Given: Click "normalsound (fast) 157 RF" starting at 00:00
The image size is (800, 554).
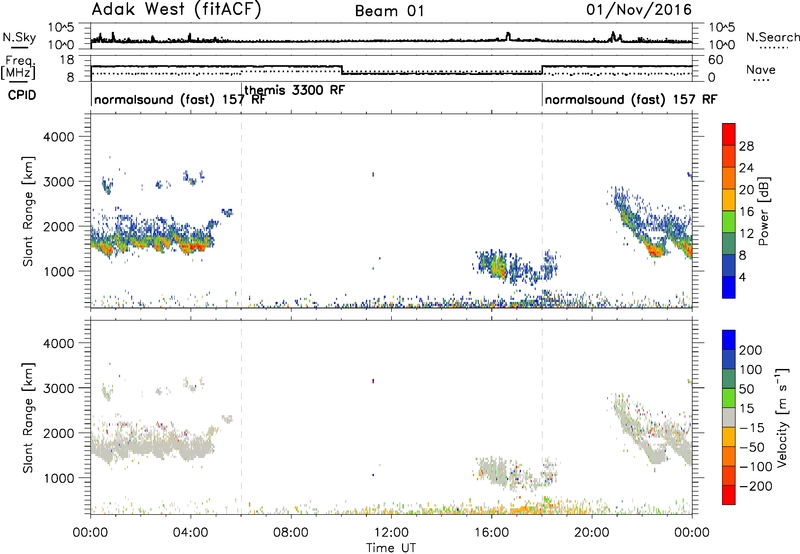Looking at the screenshot, I should [x=180, y=99].
